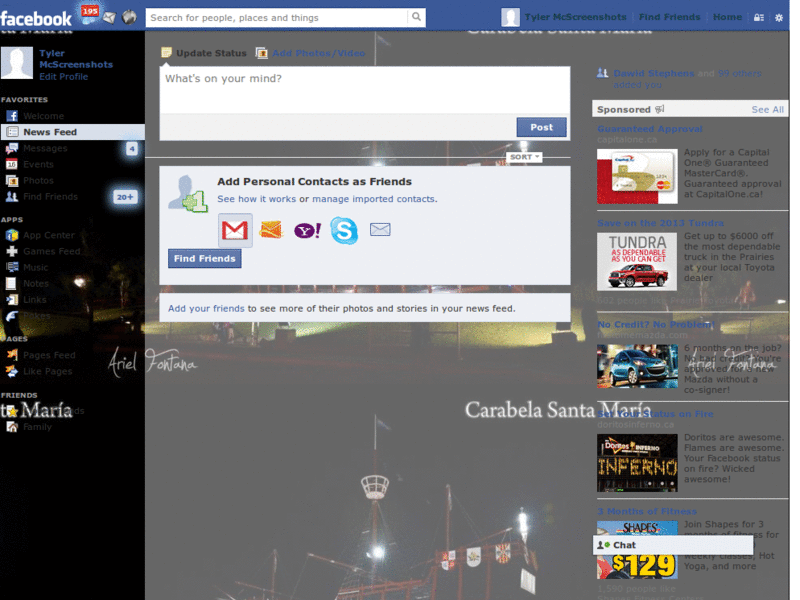Click the Notes icon in Apps
The image size is (800, 600).
[11, 284]
